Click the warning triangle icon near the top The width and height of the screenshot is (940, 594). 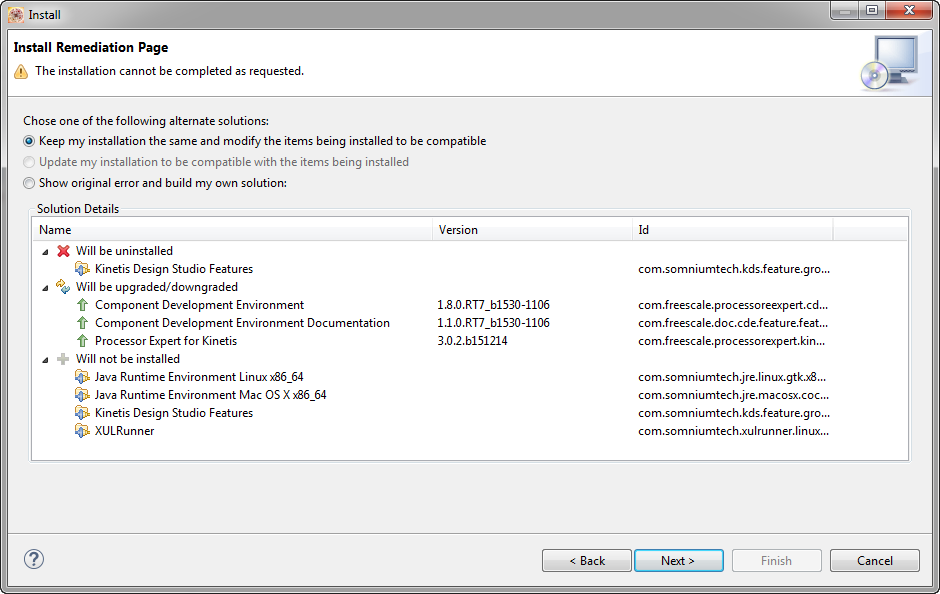click(x=20, y=72)
